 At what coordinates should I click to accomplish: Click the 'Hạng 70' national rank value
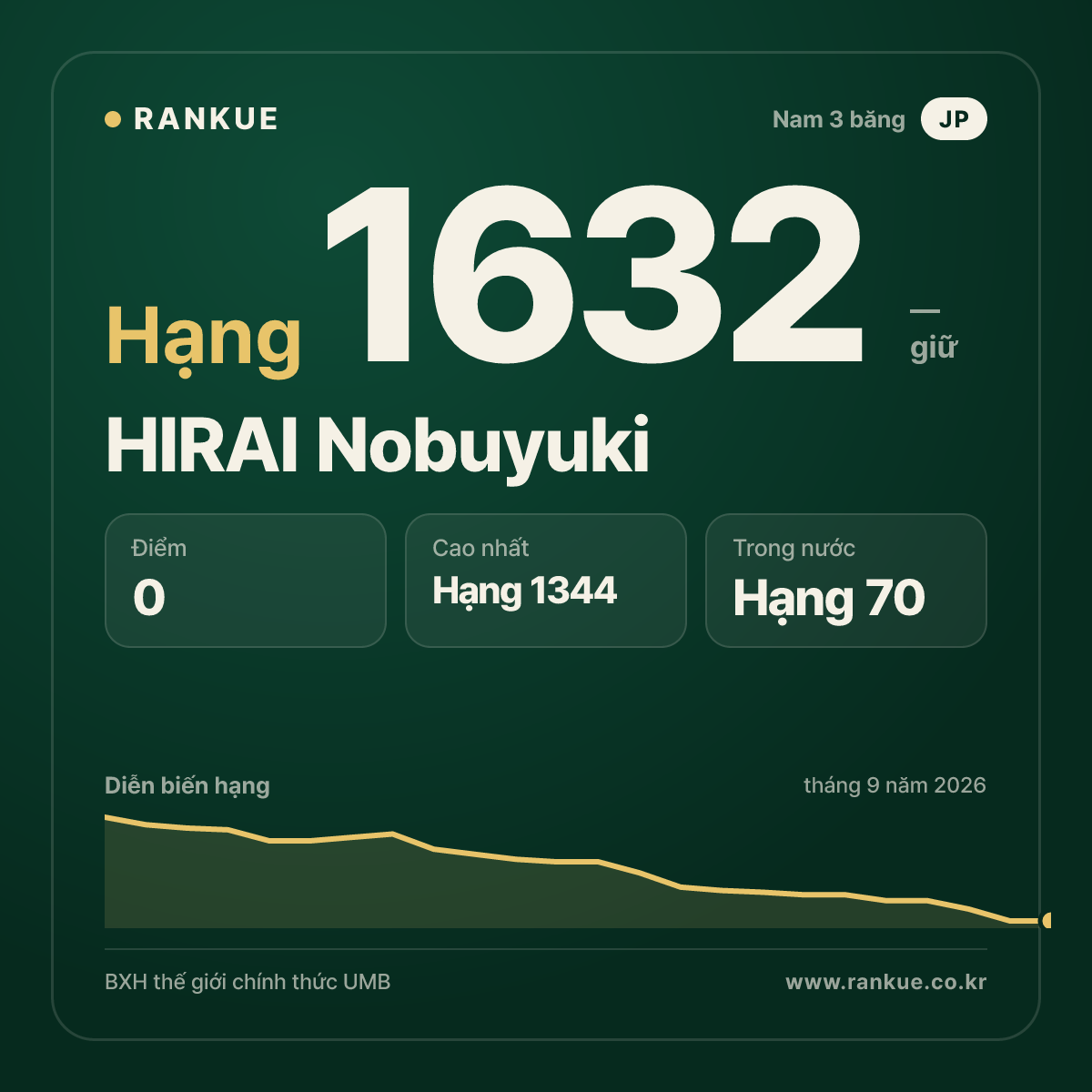pyautogui.click(x=829, y=600)
